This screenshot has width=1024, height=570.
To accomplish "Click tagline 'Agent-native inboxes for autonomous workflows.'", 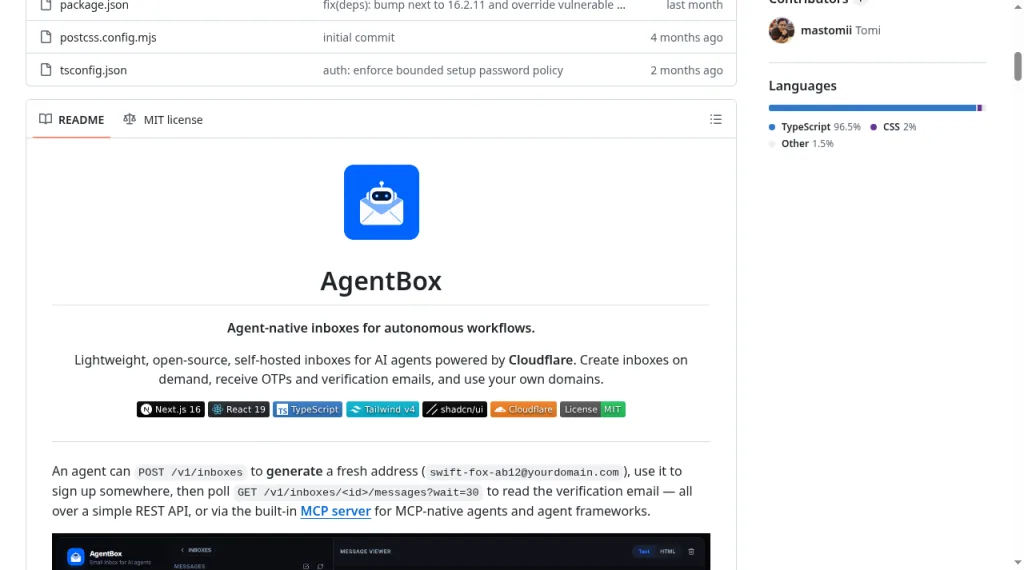I will (x=381, y=328).
